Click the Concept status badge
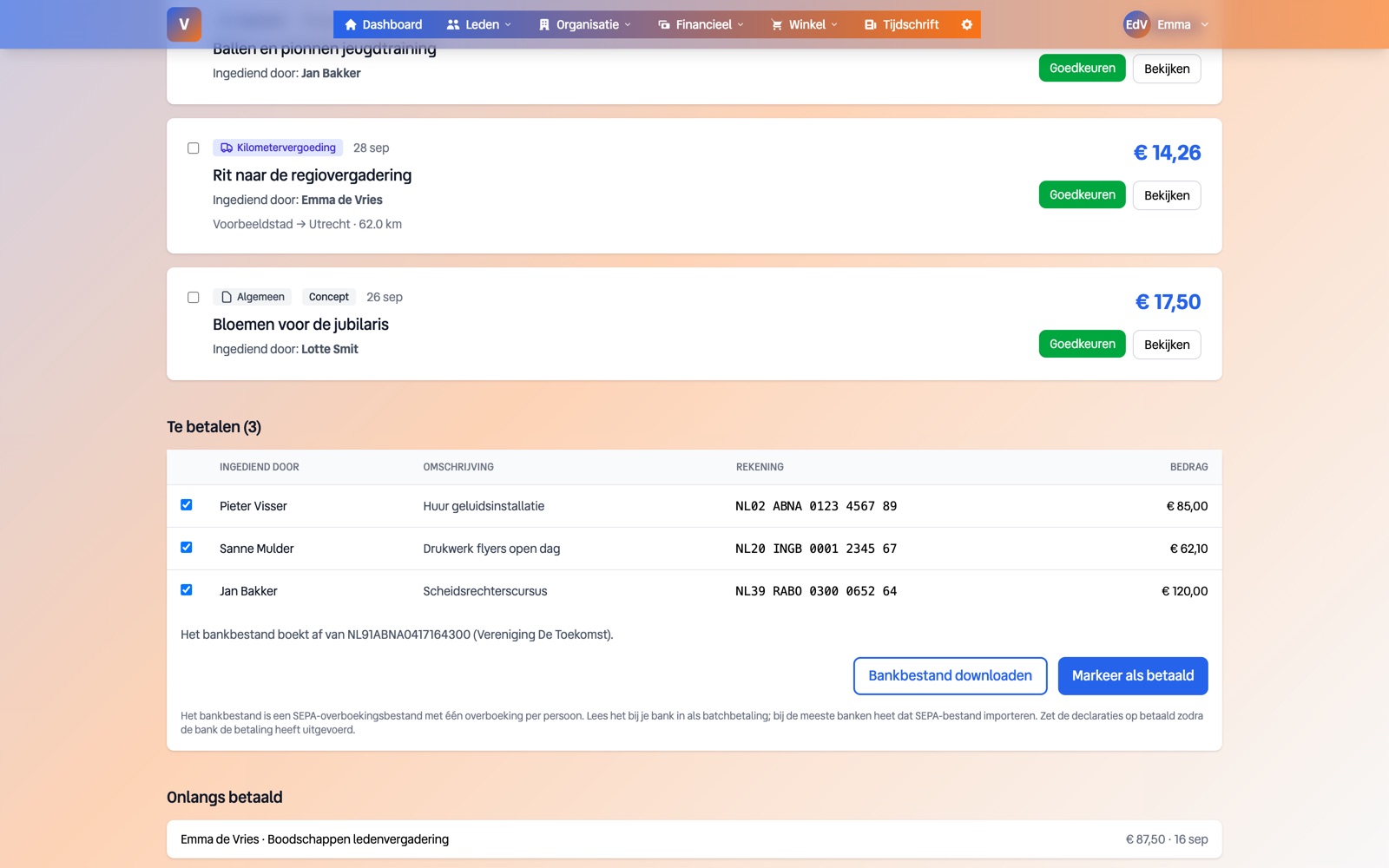This screenshot has width=1389, height=868. (x=329, y=297)
